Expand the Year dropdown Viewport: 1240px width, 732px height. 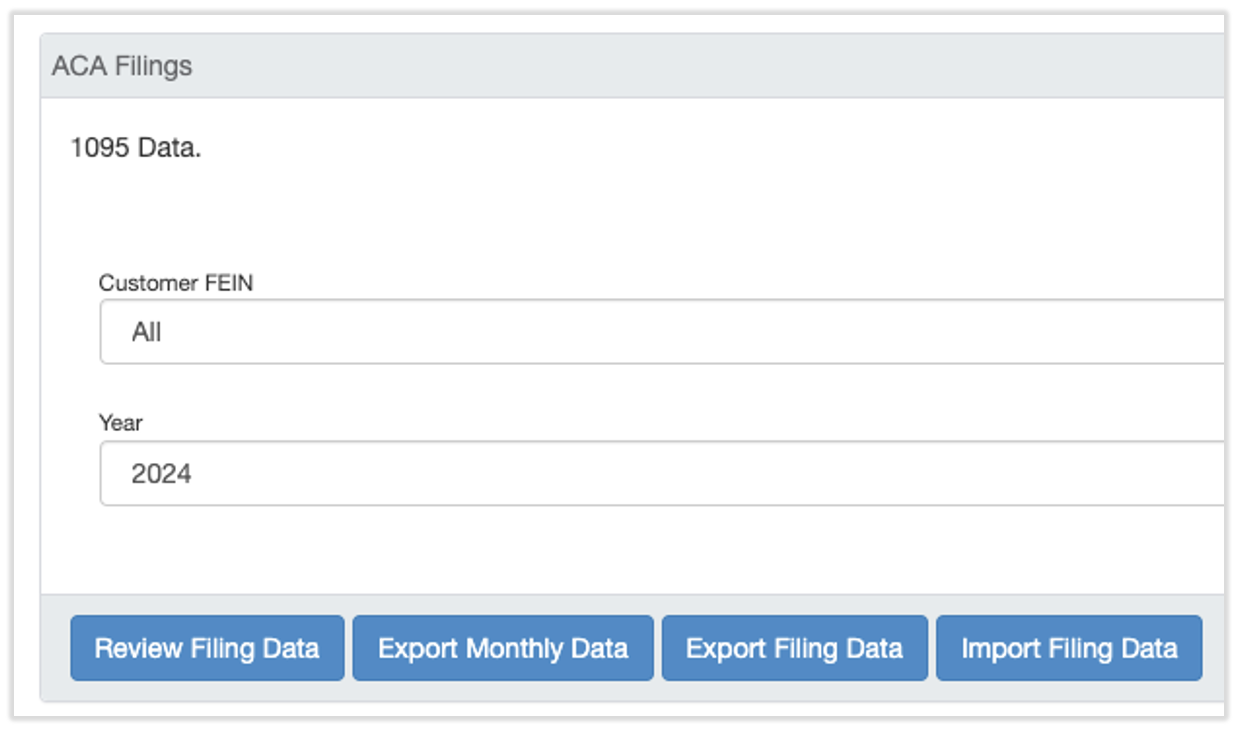[660, 474]
